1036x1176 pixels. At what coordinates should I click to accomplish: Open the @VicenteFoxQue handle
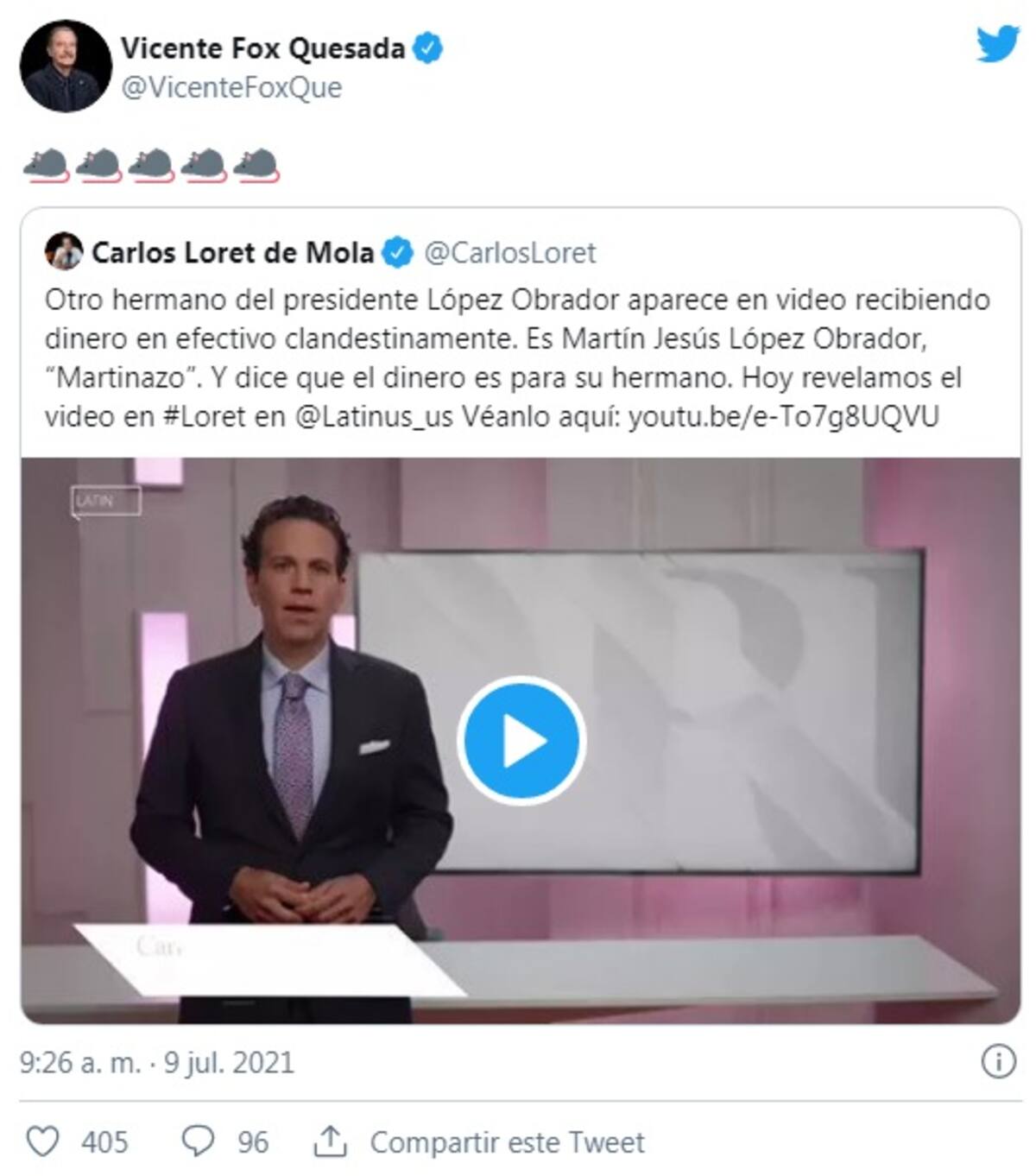[231, 87]
